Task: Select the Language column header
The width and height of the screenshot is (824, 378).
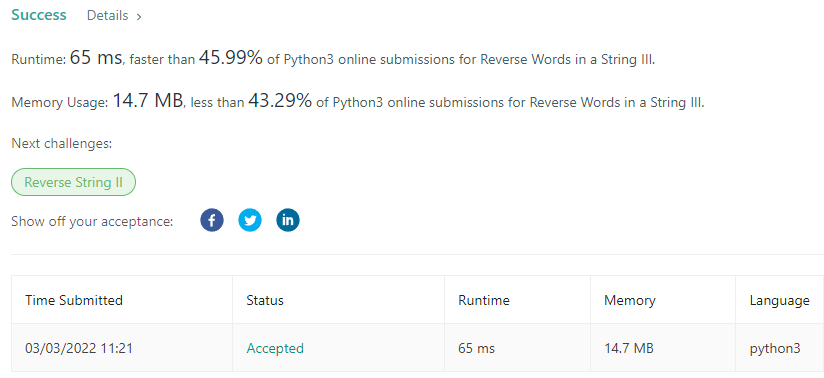Action: click(779, 300)
